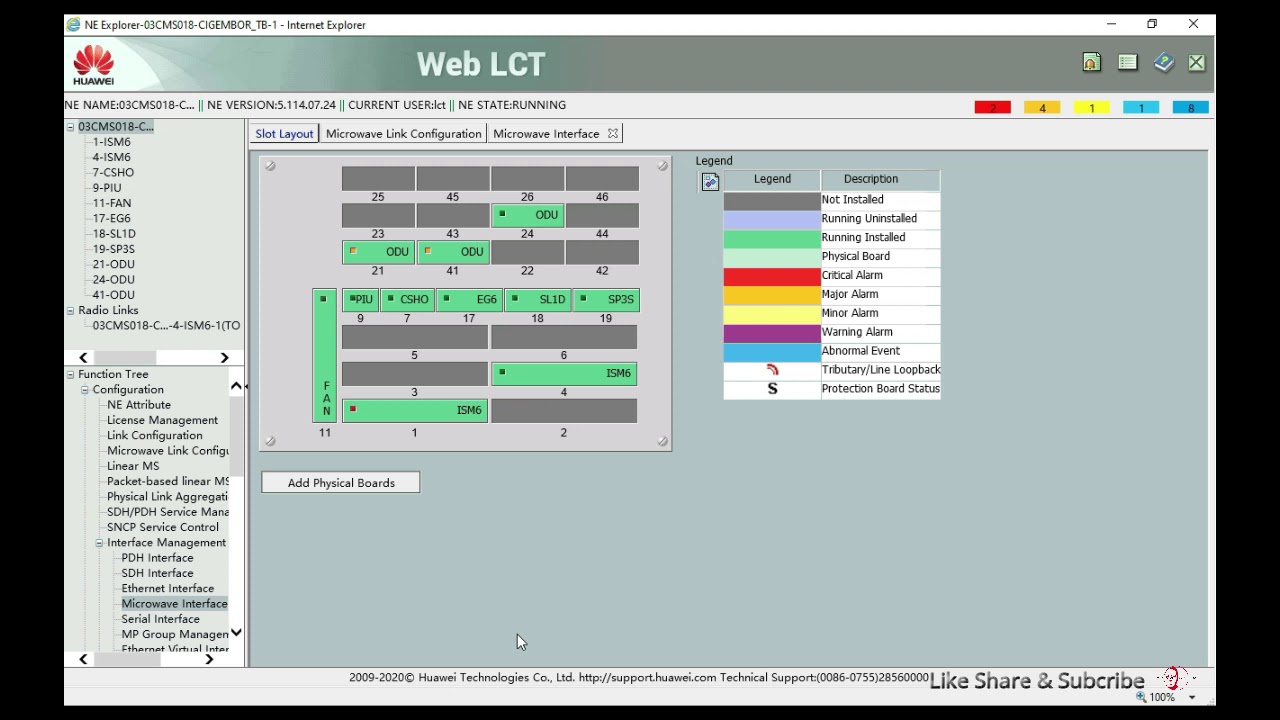The height and width of the screenshot is (720, 1280).
Task: Click the Add Physical Boards button
Action: tap(341, 483)
